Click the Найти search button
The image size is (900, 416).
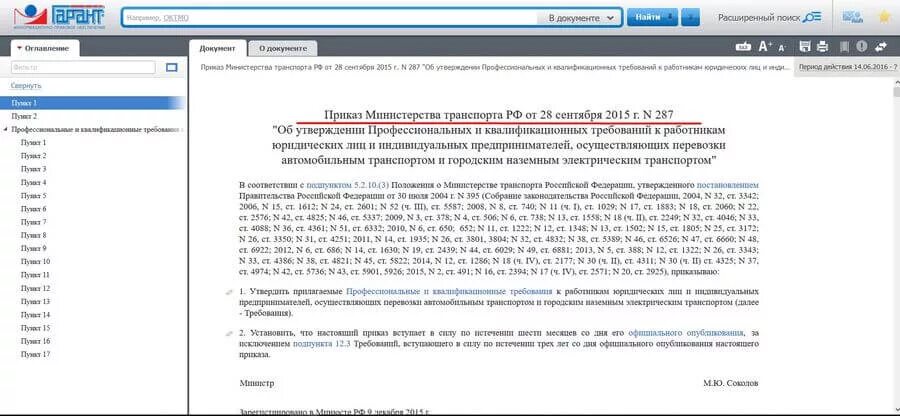pyautogui.click(x=653, y=18)
